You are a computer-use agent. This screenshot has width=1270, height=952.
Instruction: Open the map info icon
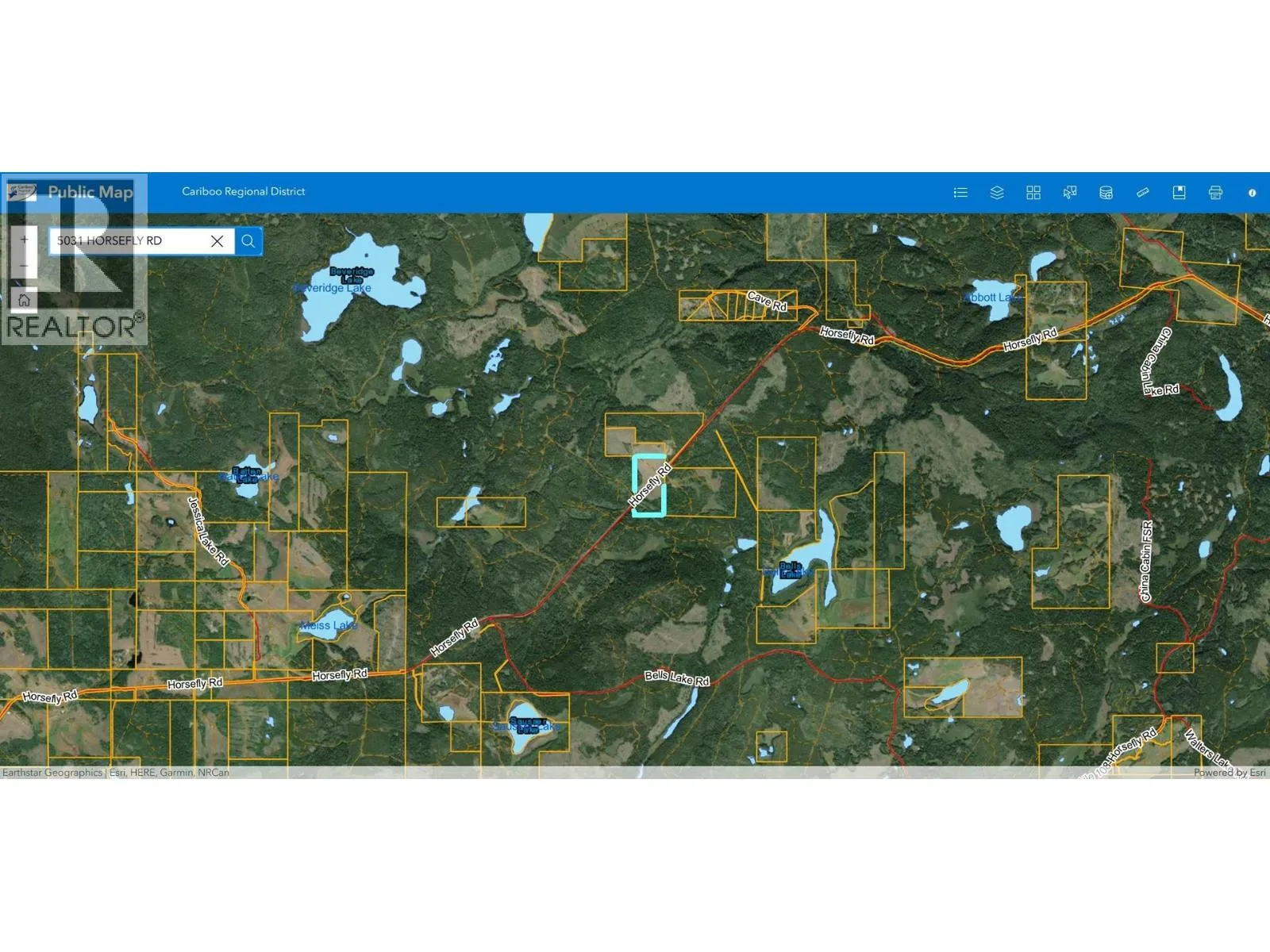(x=1252, y=192)
